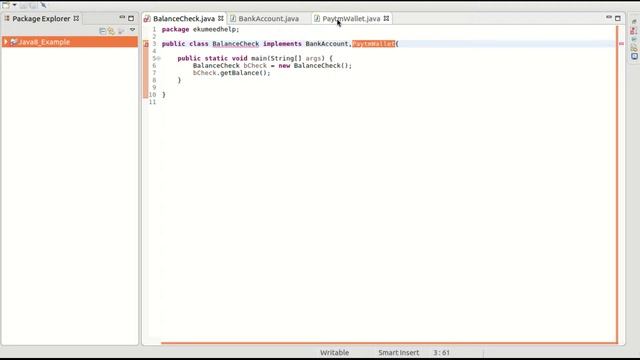The image size is (640, 360).
Task: Click the Smart Insert status bar entry
Action: (398, 353)
